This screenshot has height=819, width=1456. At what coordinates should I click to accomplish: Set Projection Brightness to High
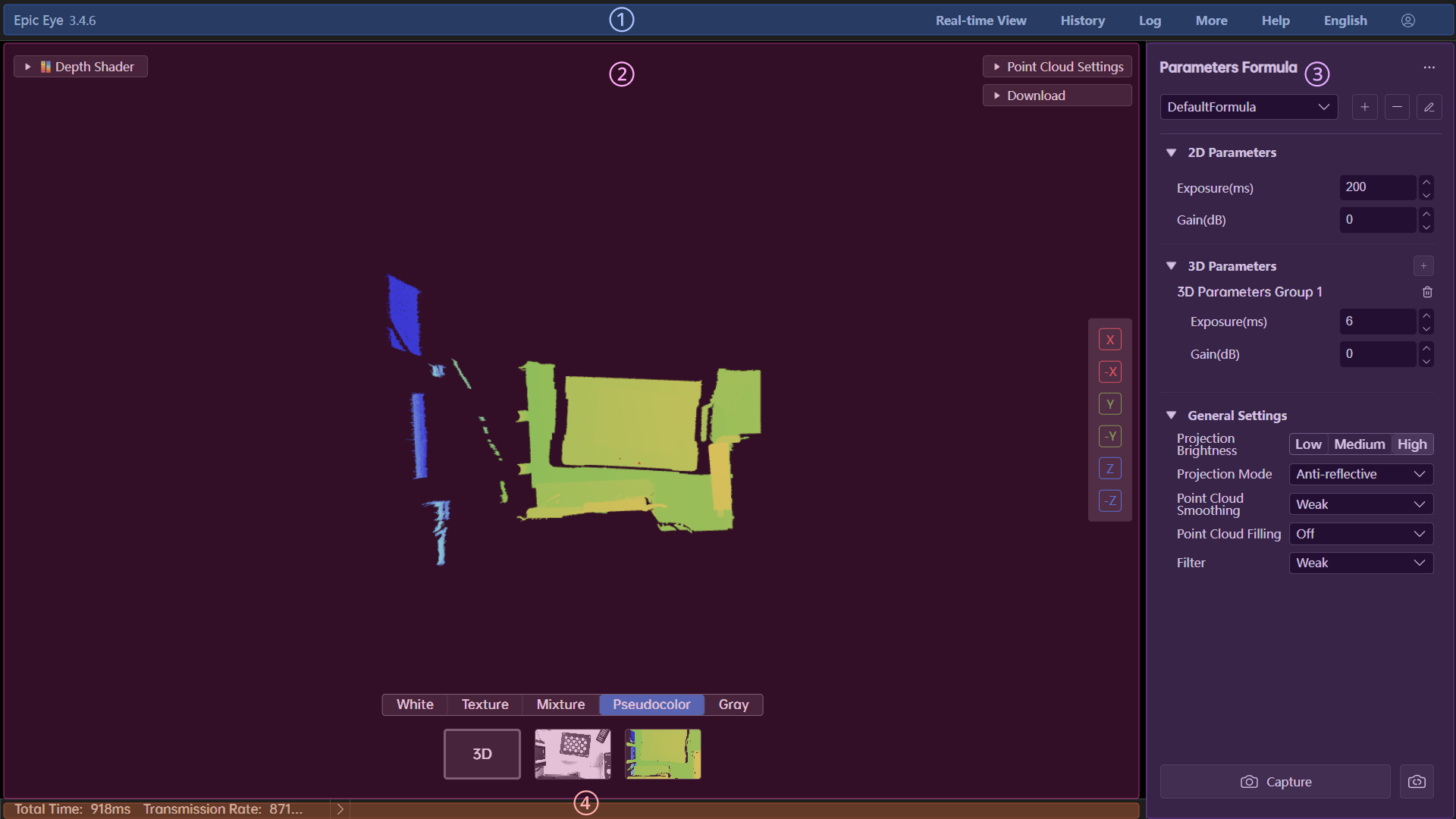coord(1411,444)
